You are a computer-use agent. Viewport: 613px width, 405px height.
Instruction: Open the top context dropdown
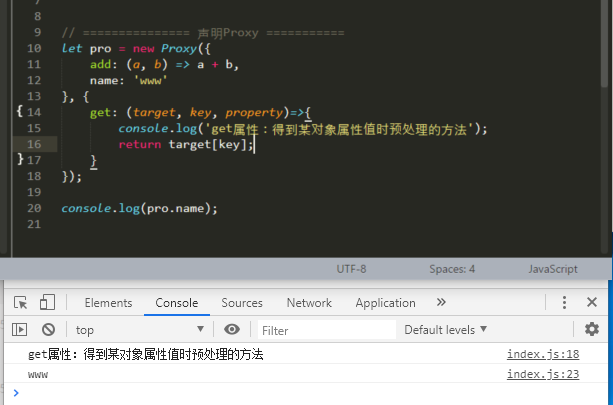(x=140, y=330)
